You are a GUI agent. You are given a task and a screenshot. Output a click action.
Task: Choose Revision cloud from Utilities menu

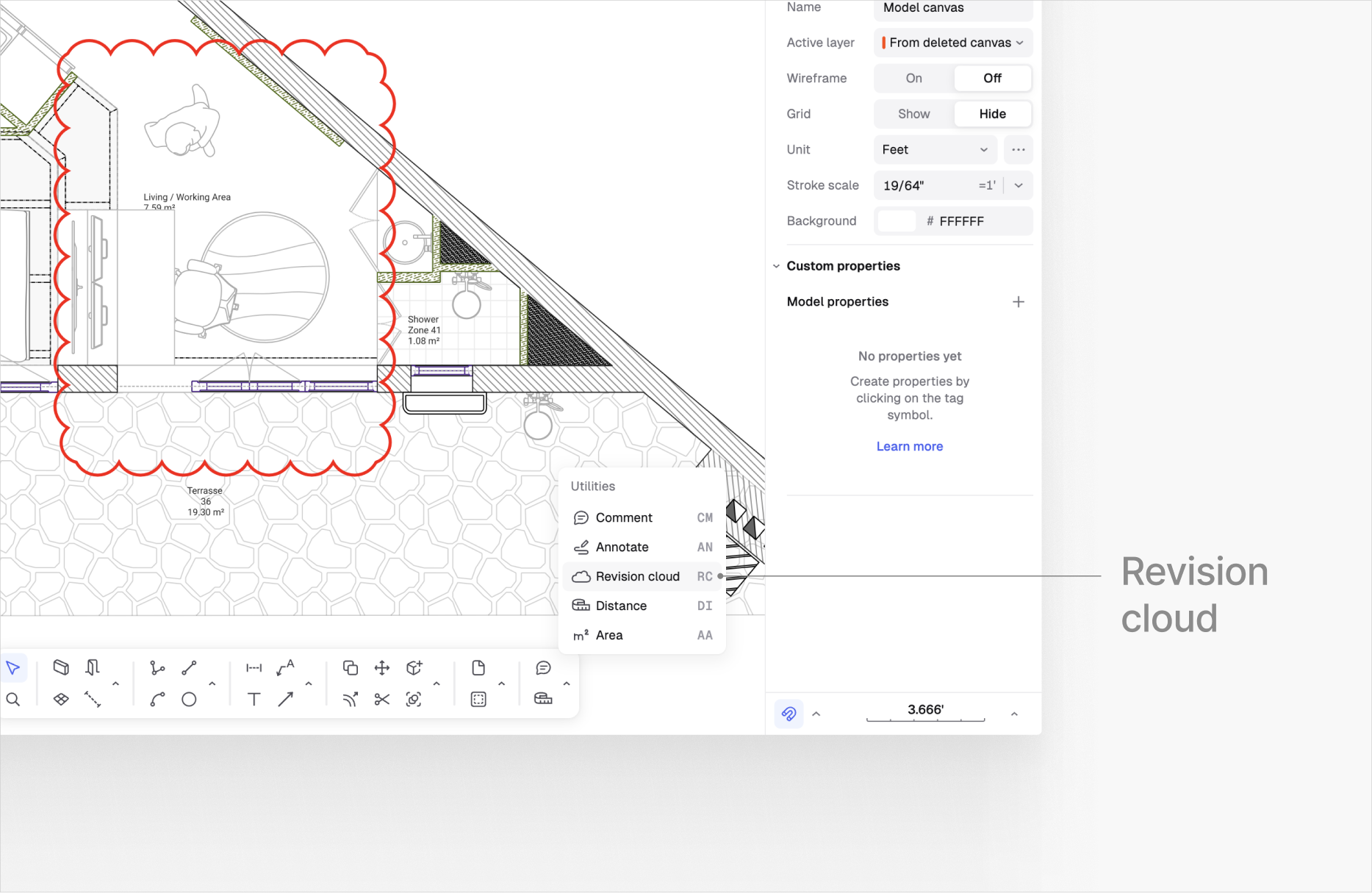(x=637, y=576)
